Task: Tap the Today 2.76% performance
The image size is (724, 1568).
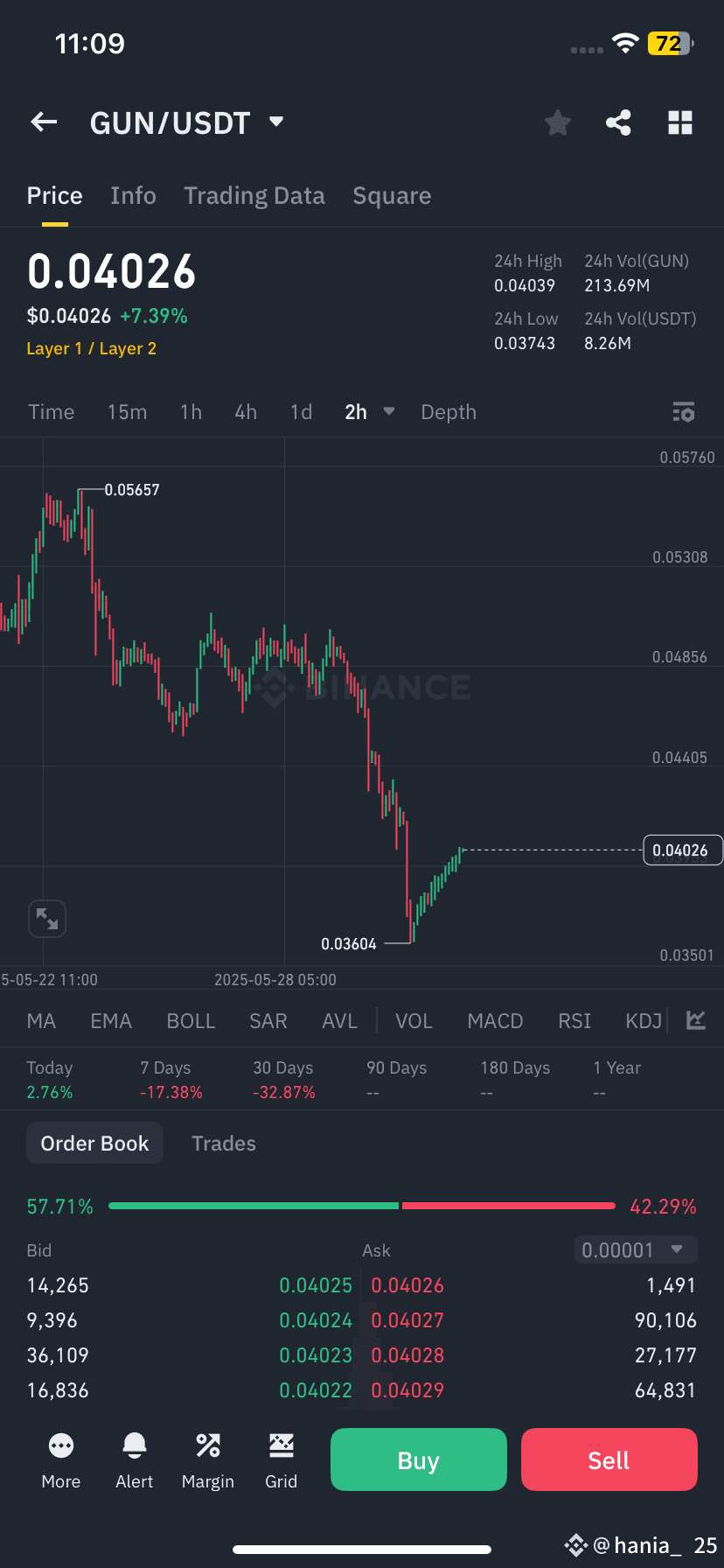Action: click(x=50, y=1080)
